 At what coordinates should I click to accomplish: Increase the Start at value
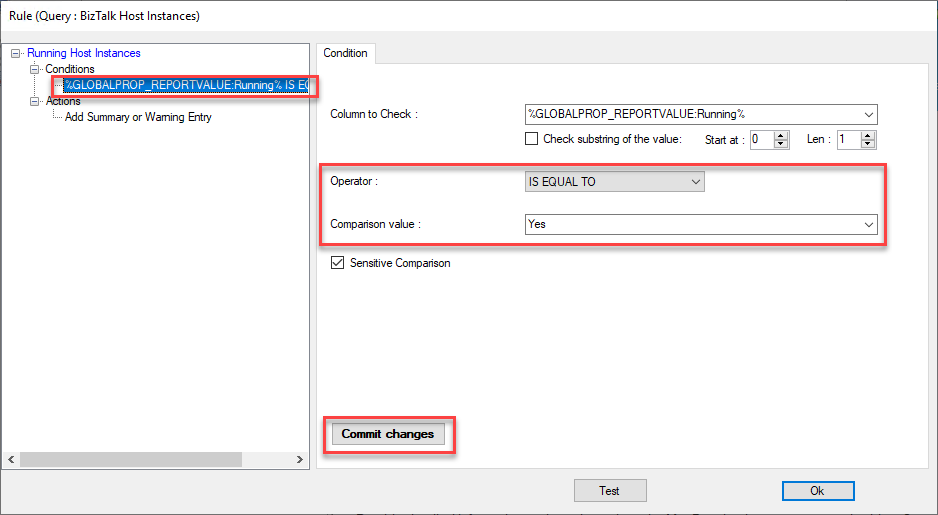tap(782, 135)
